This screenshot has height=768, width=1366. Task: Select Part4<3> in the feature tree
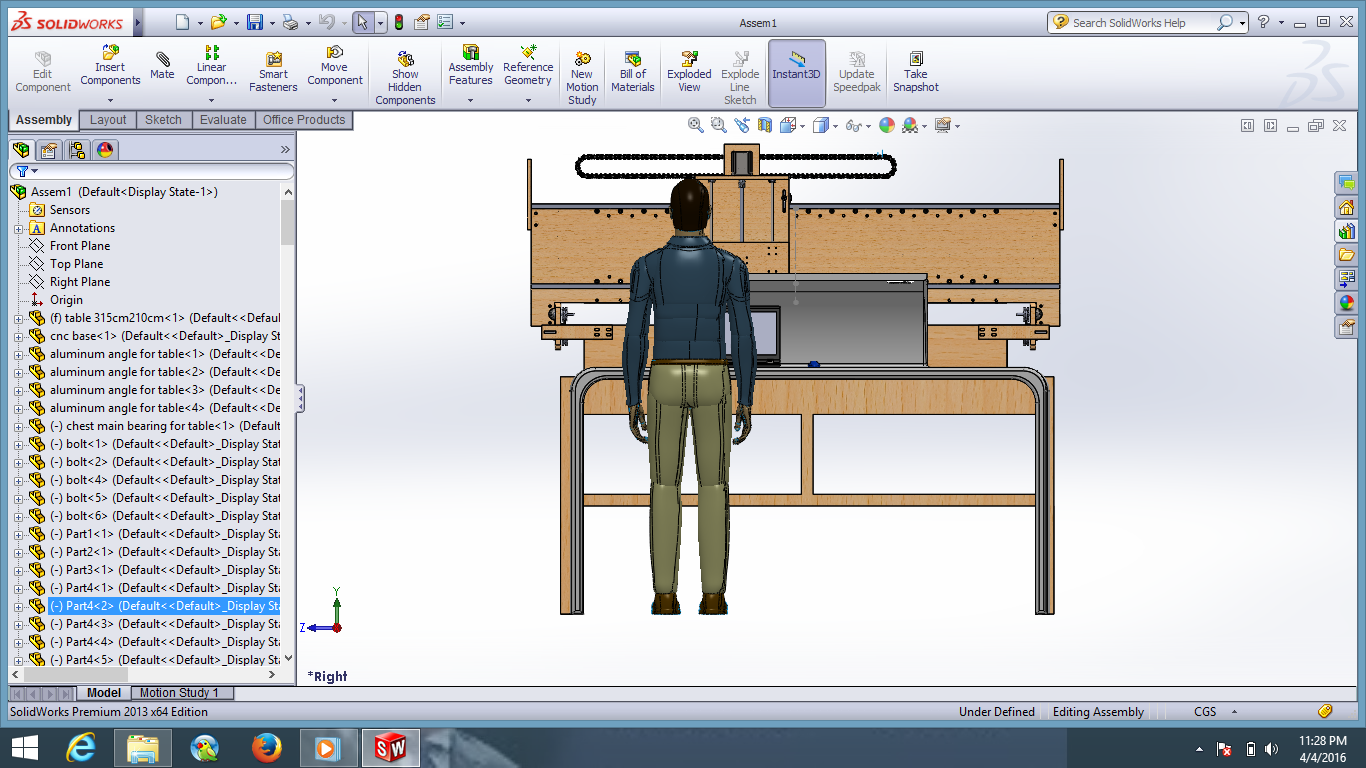(164, 624)
